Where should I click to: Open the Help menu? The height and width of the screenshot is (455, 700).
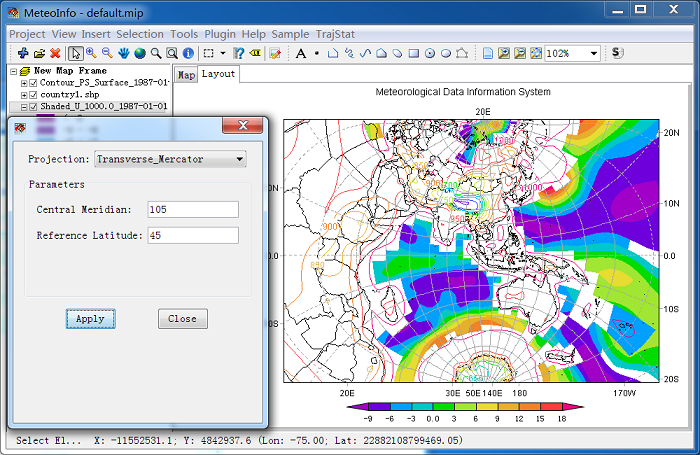click(x=254, y=34)
